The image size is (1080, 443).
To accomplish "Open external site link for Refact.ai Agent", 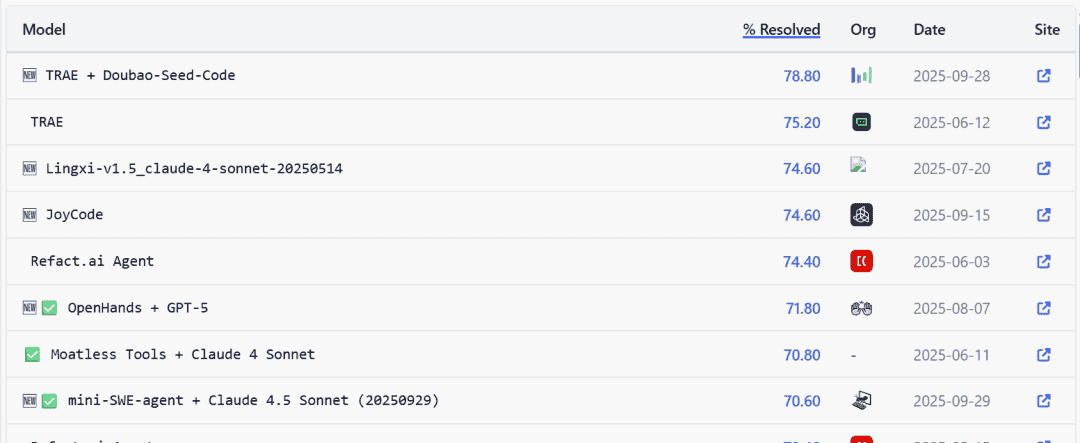I will (x=1043, y=261).
